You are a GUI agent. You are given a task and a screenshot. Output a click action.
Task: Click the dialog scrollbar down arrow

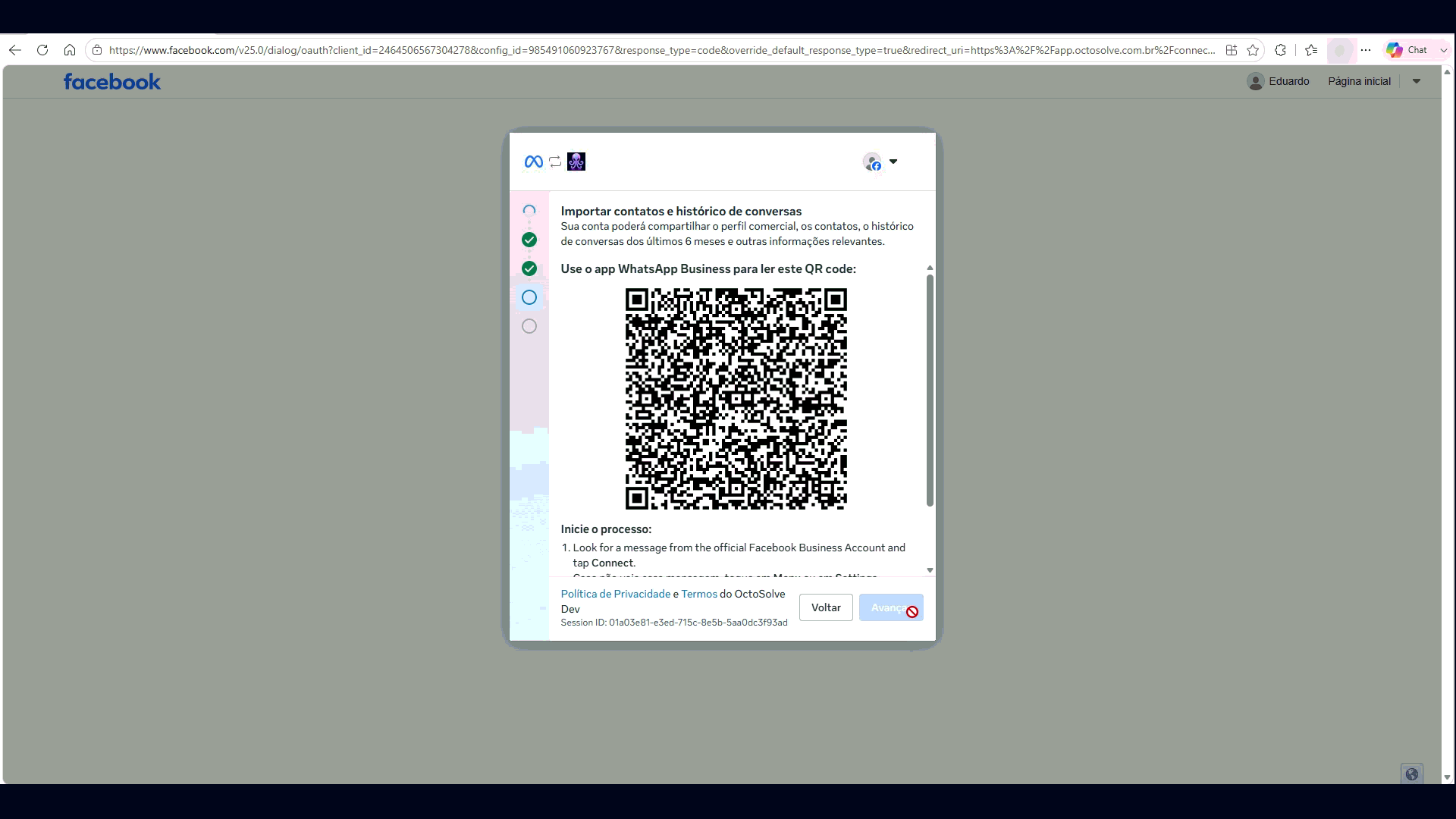click(930, 570)
